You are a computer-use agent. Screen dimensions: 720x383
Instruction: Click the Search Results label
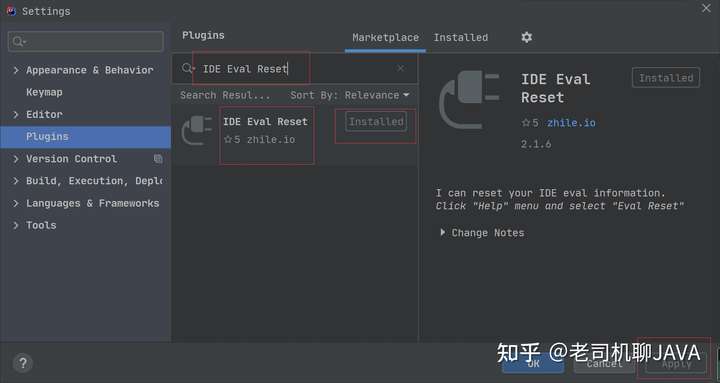pyautogui.click(x=225, y=95)
